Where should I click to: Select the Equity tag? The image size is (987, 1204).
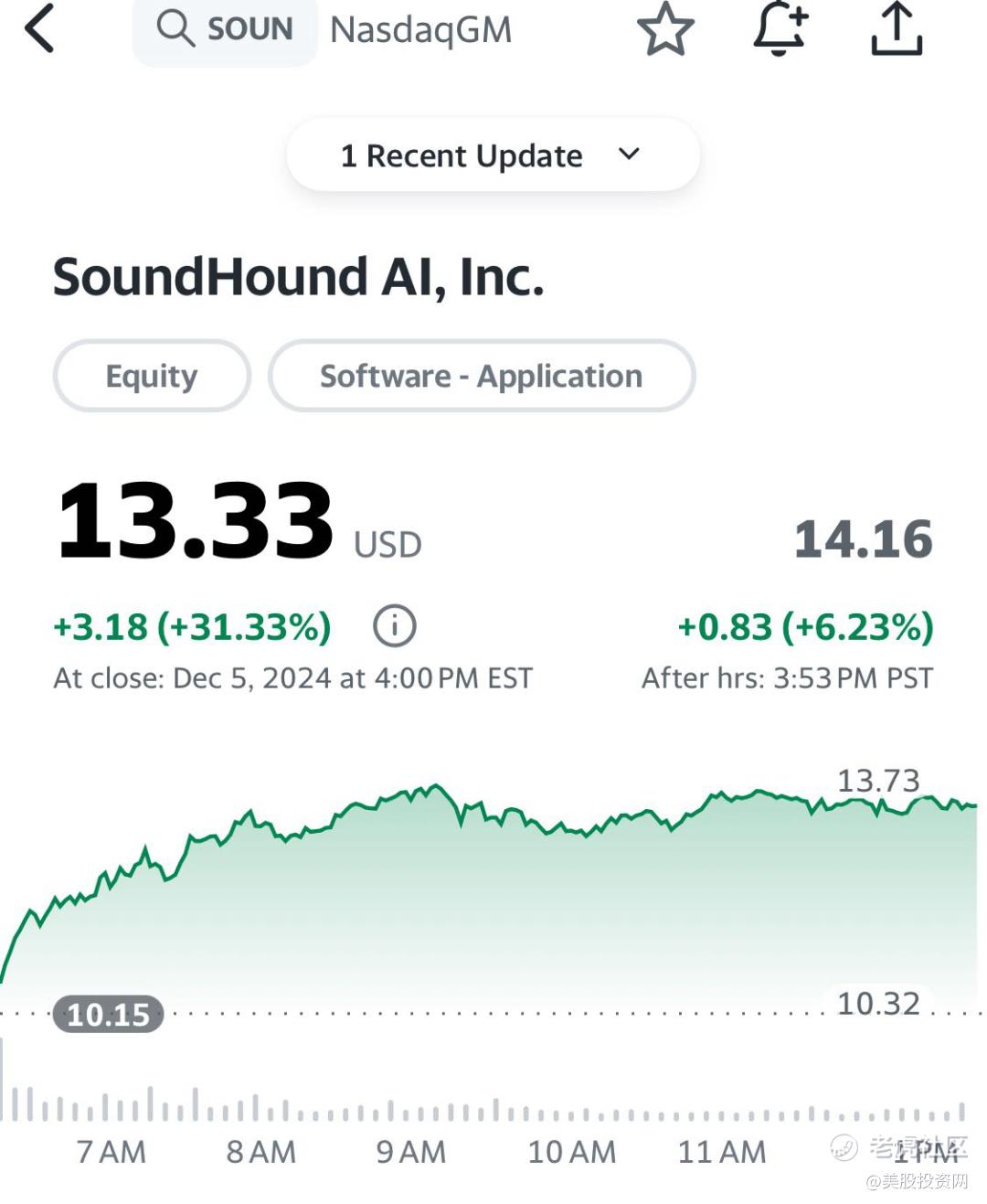pos(152,376)
